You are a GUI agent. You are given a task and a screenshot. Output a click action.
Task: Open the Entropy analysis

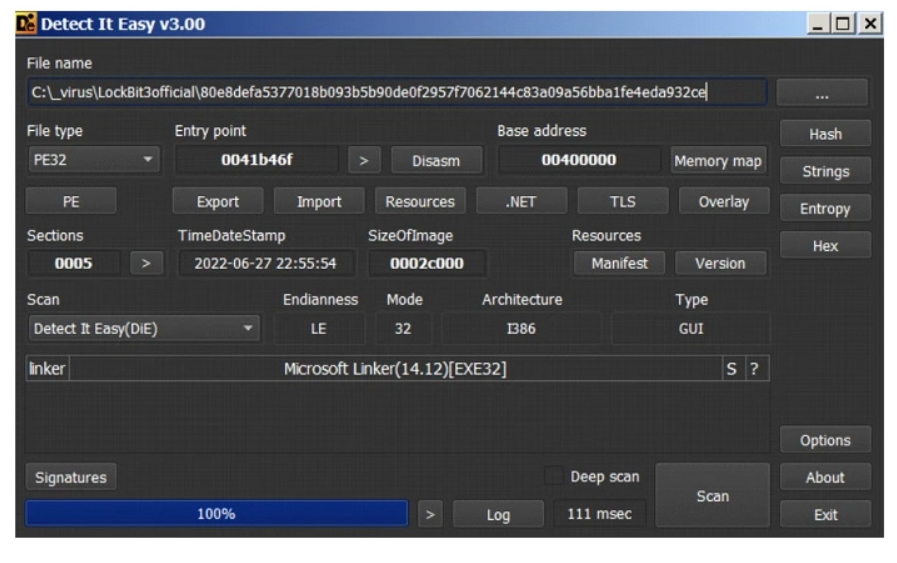[x=825, y=208]
